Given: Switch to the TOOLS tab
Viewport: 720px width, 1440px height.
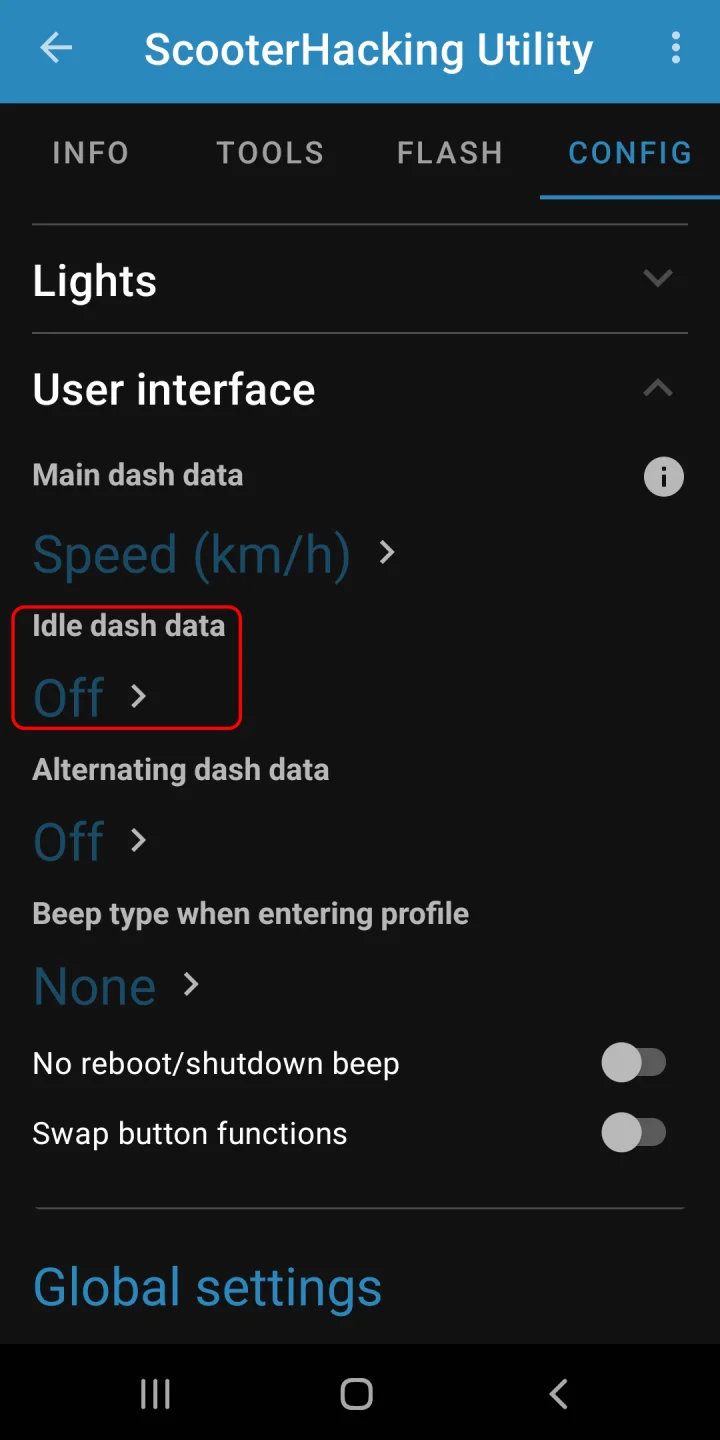Looking at the screenshot, I should pyautogui.click(x=270, y=153).
